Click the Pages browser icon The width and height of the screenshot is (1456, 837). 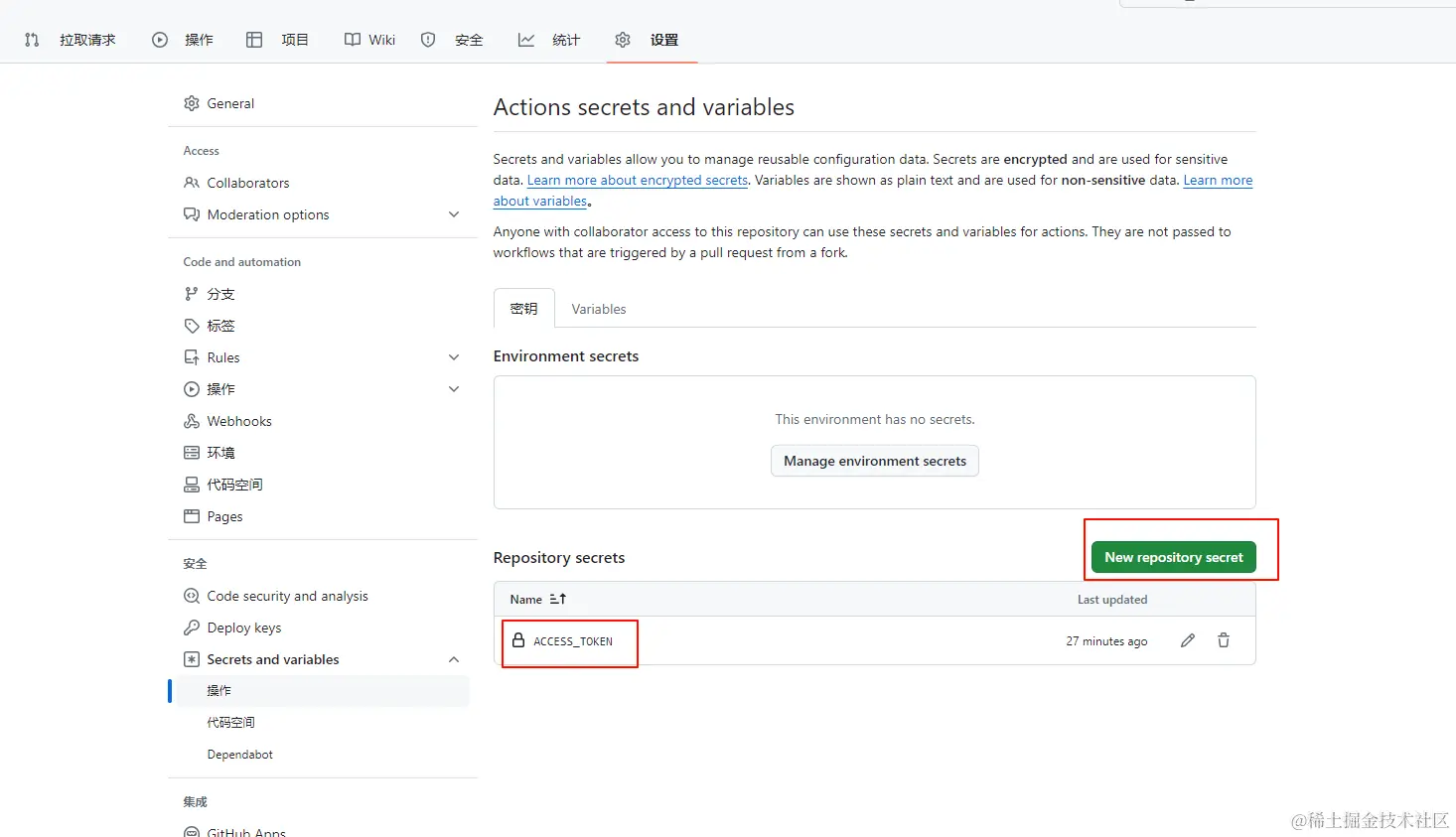tap(192, 516)
